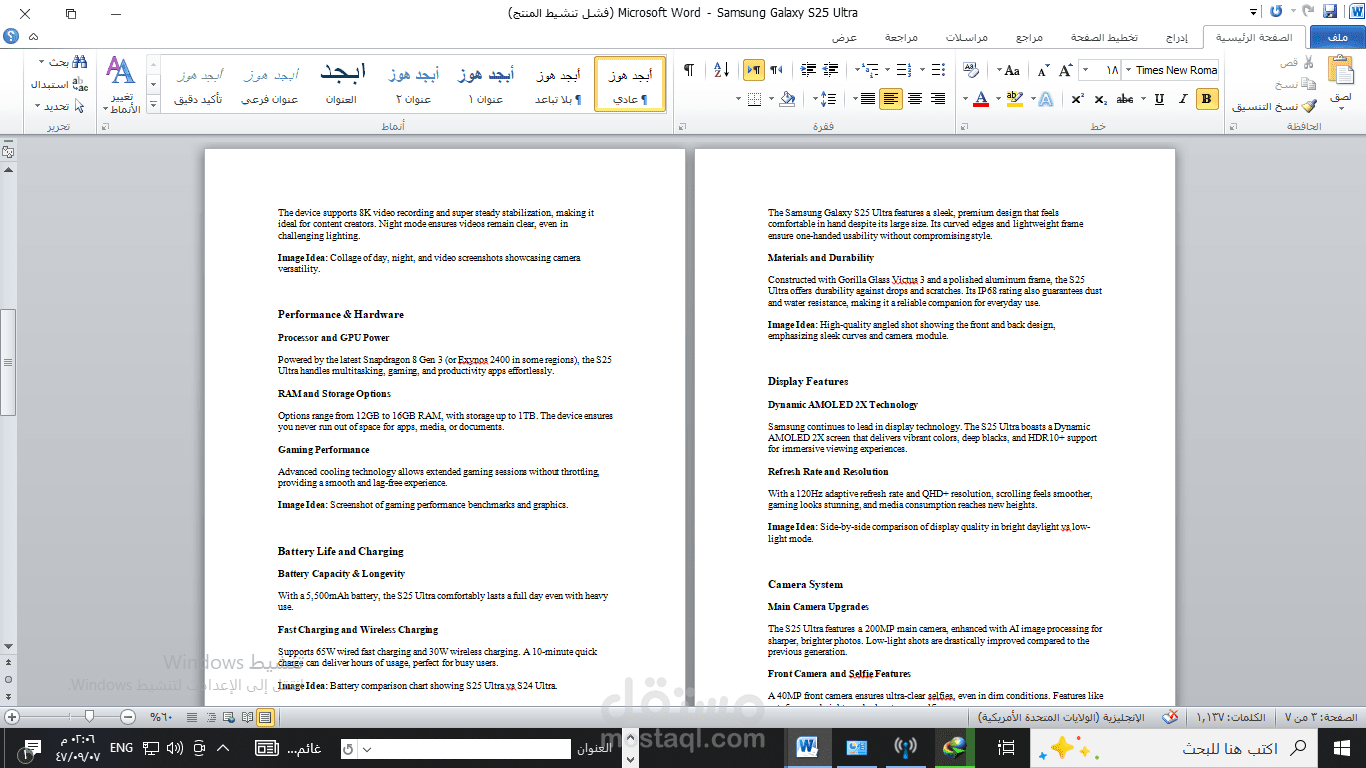The height and width of the screenshot is (768, 1366).
Task: Select left-to-right text direction
Action: [754, 70]
